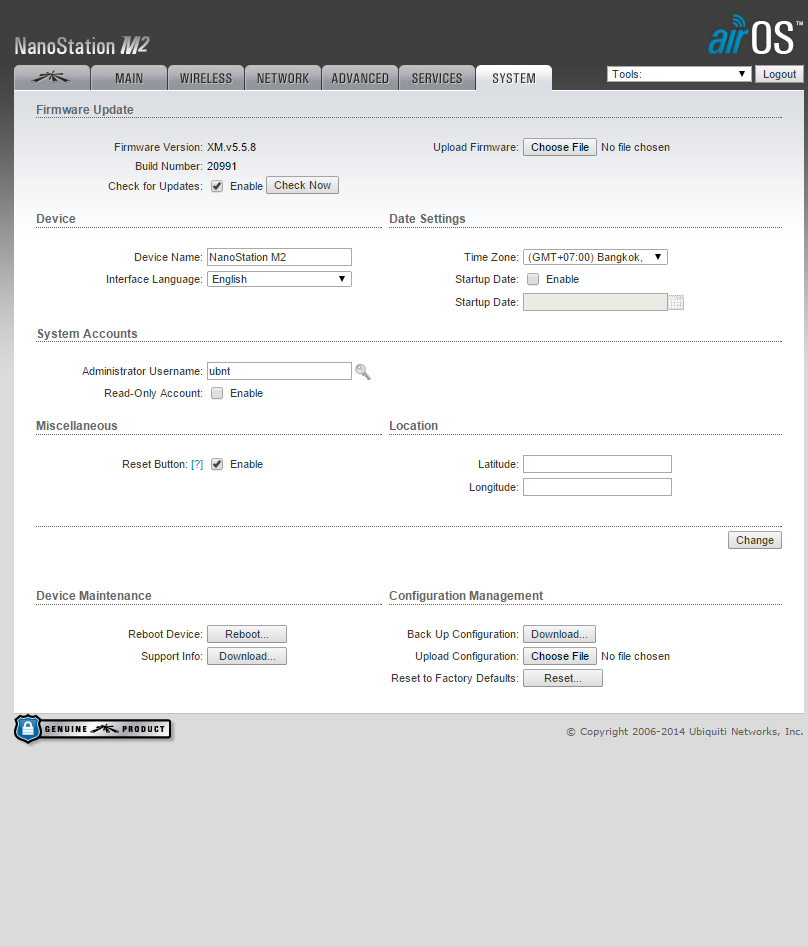Enable the Startup Date checkbox
808x947 pixels.
click(533, 279)
